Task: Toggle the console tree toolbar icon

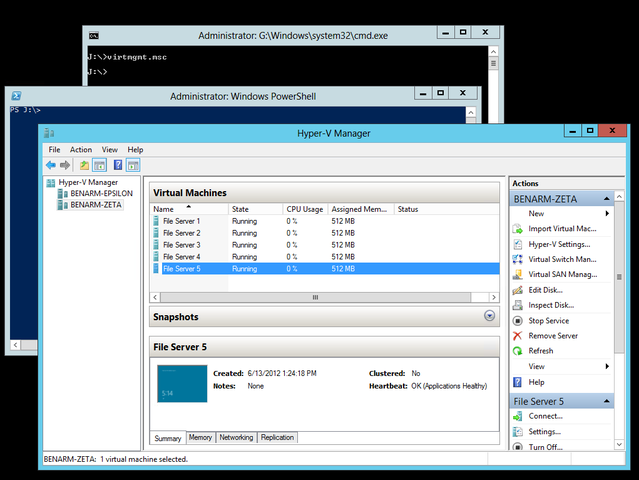Action: 99,165
